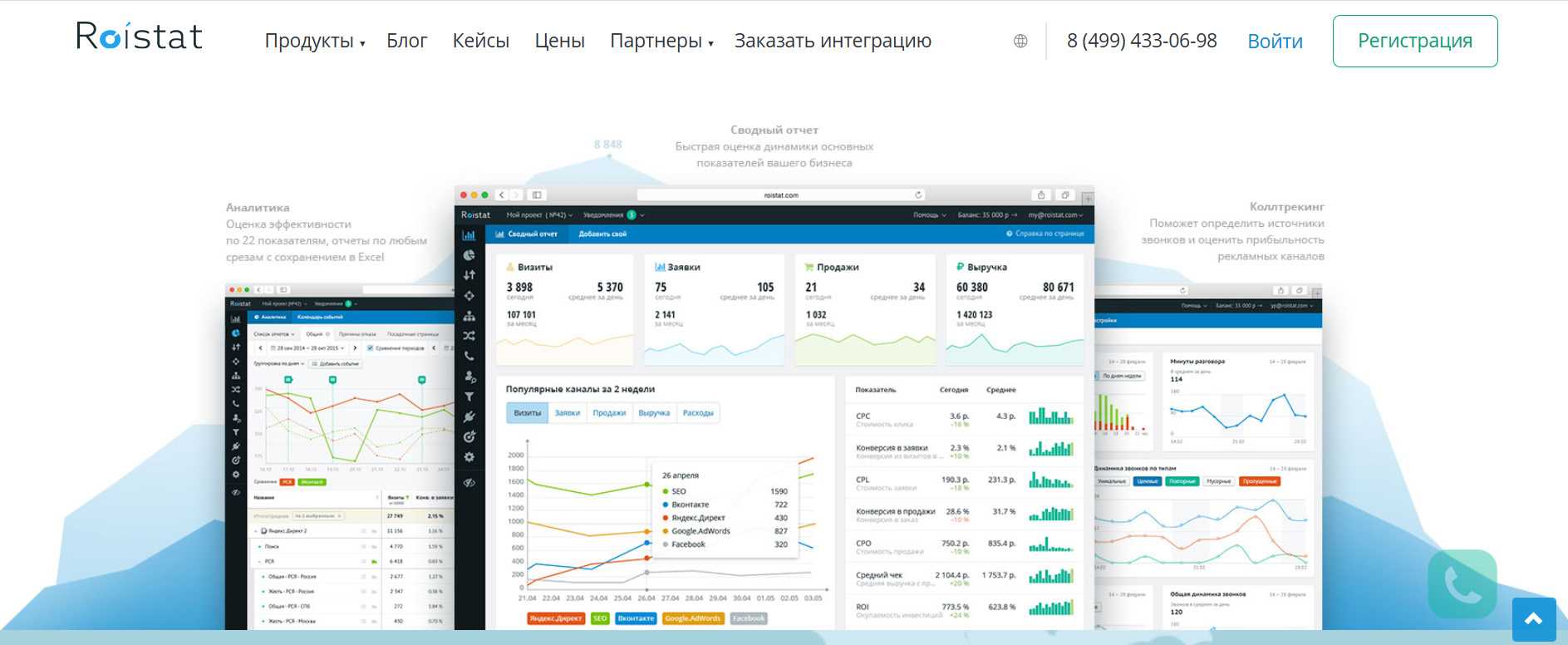Screen dimensions: 1568x645
Task: Expand the Продукты dropdown menu
Action: click(x=314, y=41)
